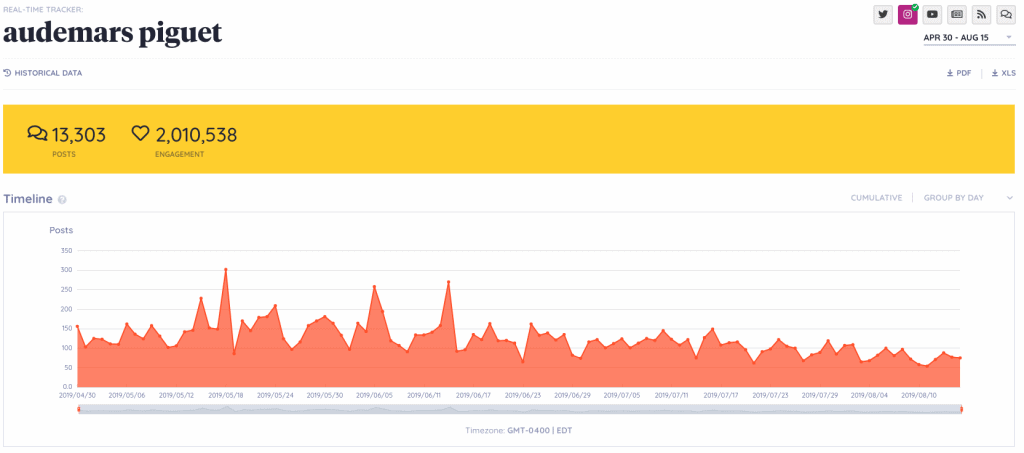Click the Timeline help question mark icon

point(62,200)
